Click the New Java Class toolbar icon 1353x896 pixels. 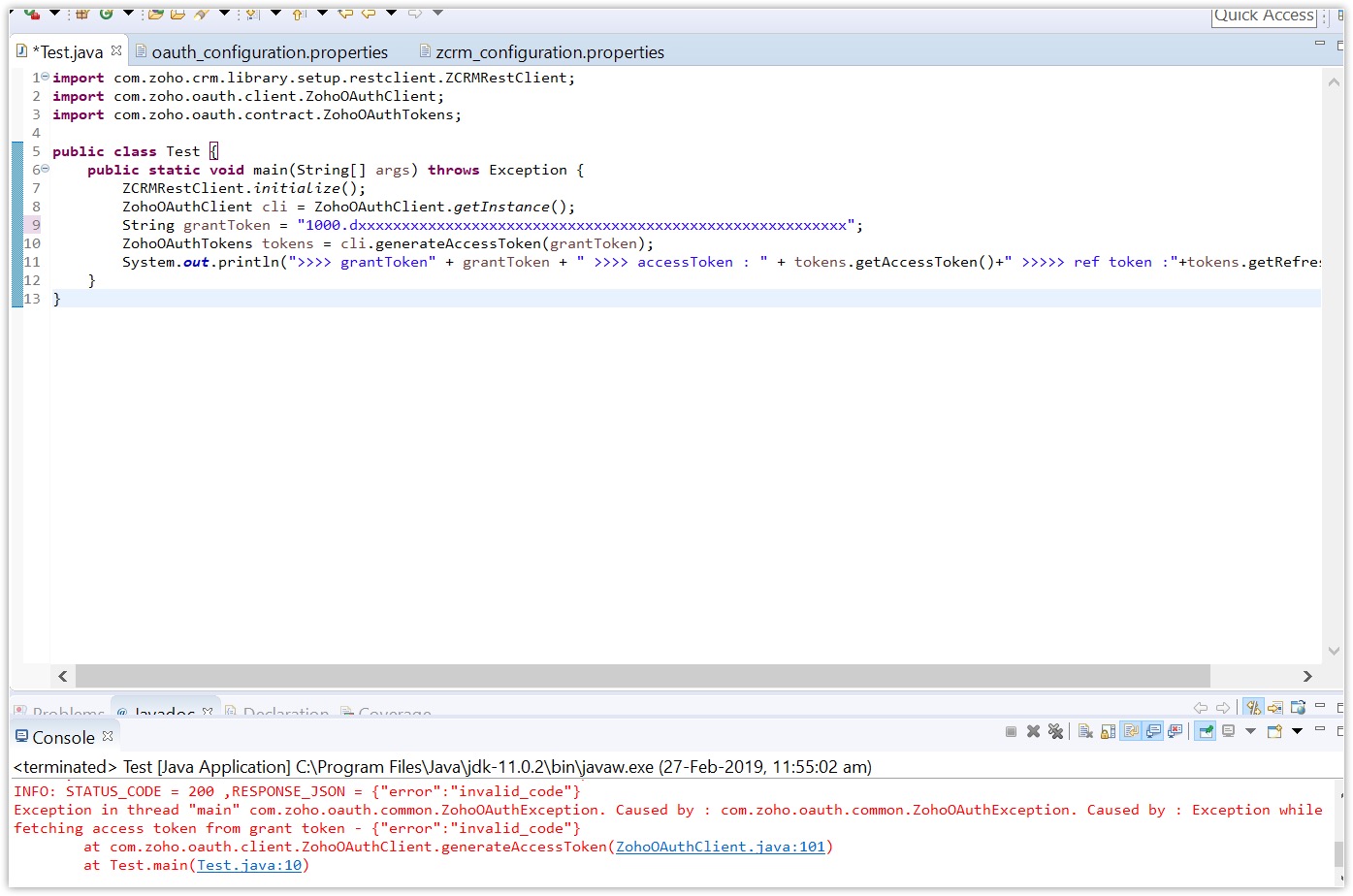click(x=106, y=14)
